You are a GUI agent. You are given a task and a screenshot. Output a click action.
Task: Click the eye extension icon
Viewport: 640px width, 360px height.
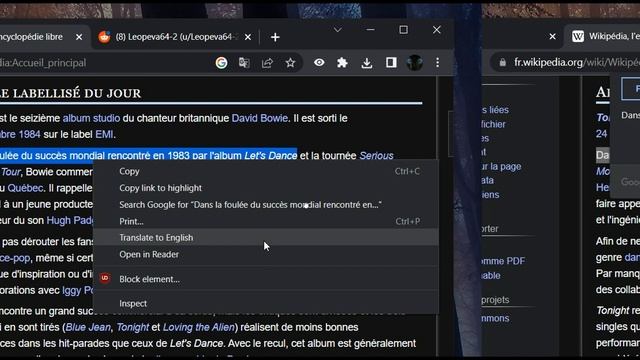point(319,62)
